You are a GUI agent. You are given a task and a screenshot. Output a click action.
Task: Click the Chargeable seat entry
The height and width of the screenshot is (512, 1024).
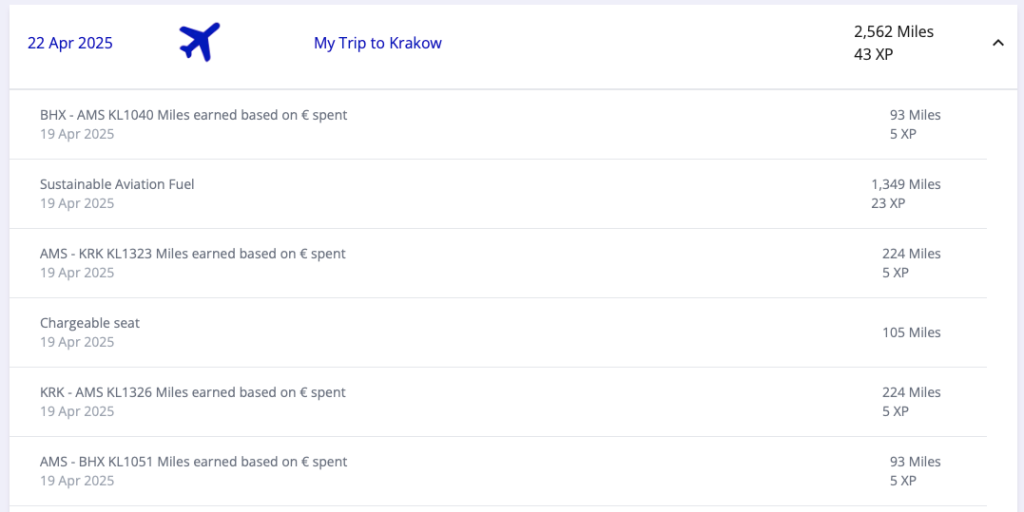tap(90, 323)
